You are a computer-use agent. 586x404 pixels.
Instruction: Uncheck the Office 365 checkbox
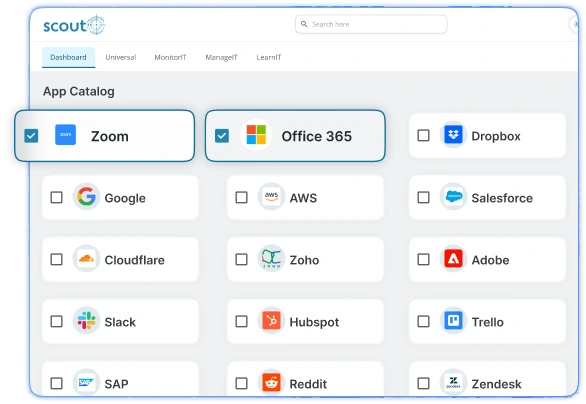[222, 136]
